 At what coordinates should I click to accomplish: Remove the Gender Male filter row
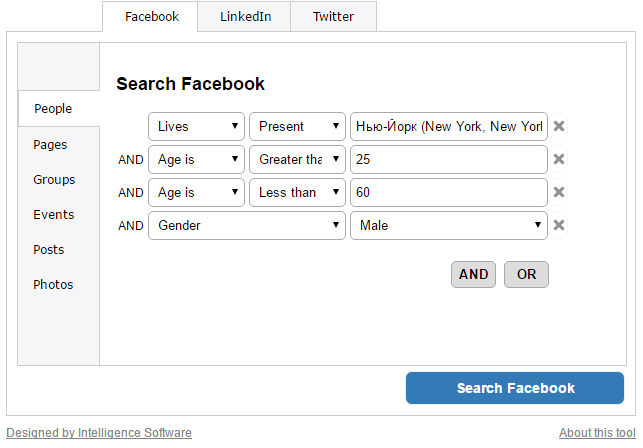coord(559,225)
